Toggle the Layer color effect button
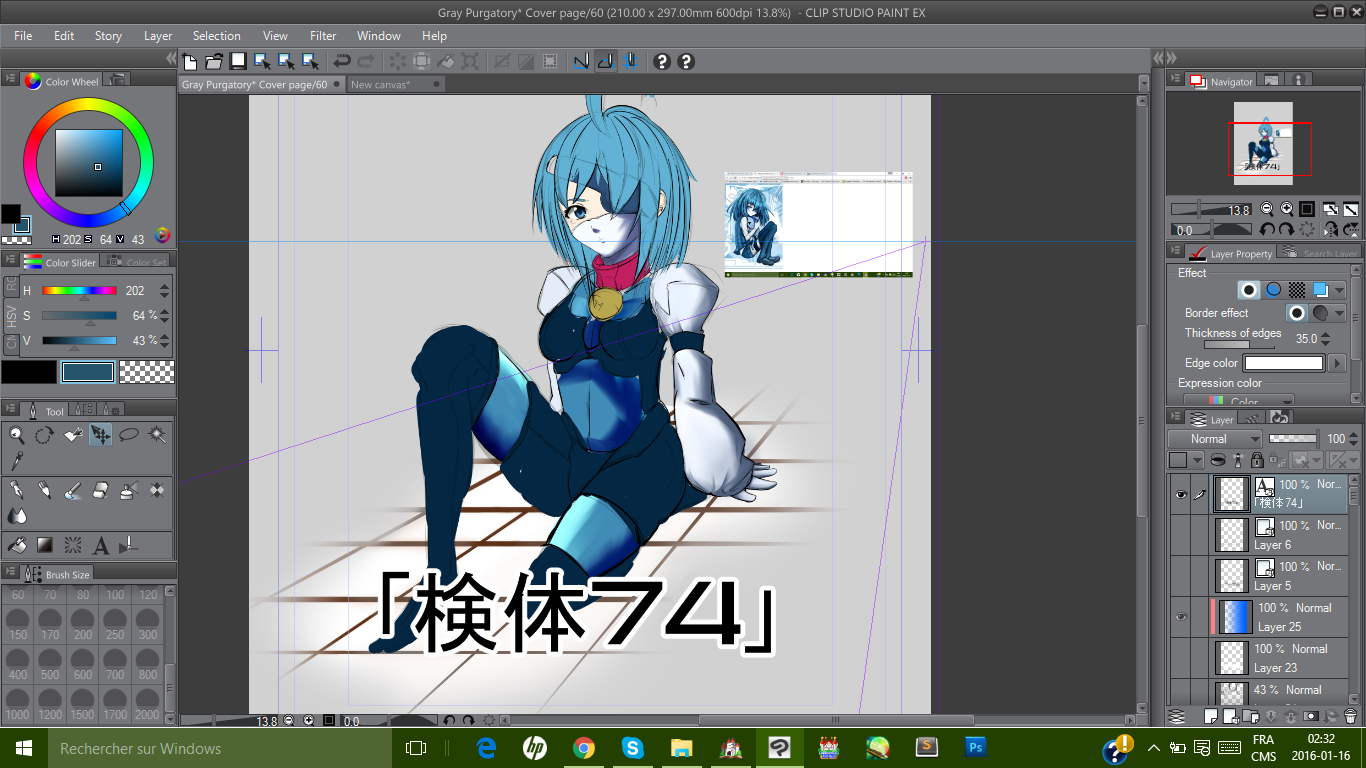This screenshot has width=1366, height=768. click(x=1321, y=290)
